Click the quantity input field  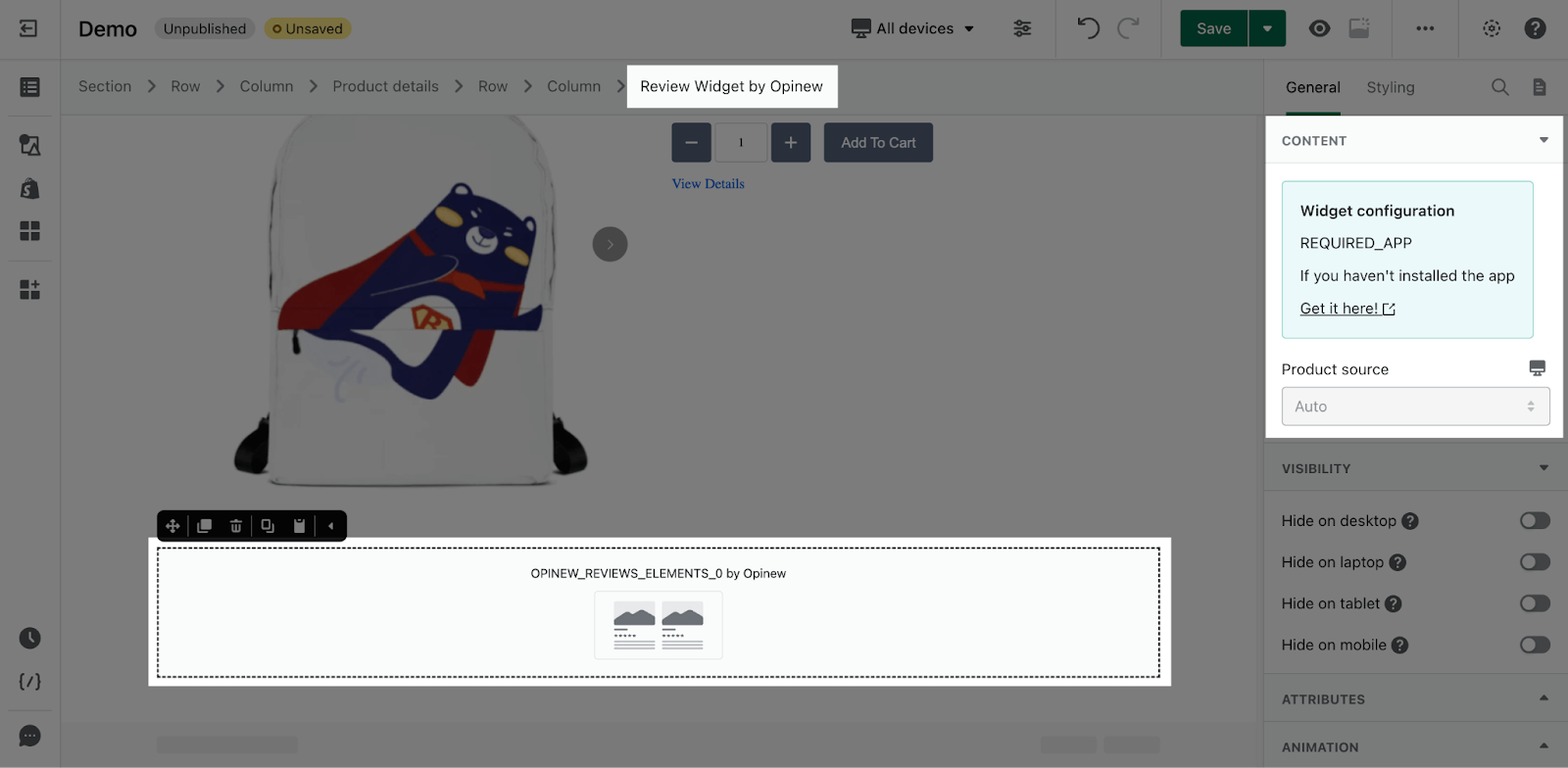pyautogui.click(x=741, y=143)
